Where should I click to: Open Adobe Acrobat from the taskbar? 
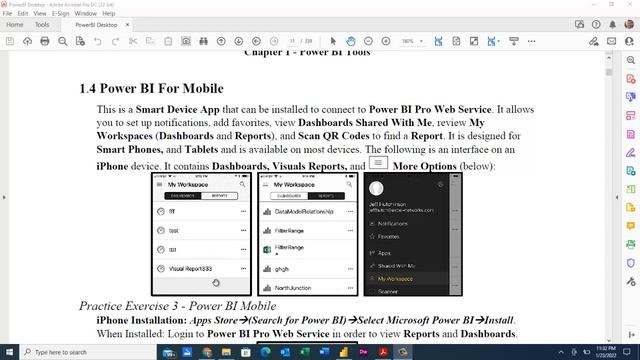pos(383,352)
